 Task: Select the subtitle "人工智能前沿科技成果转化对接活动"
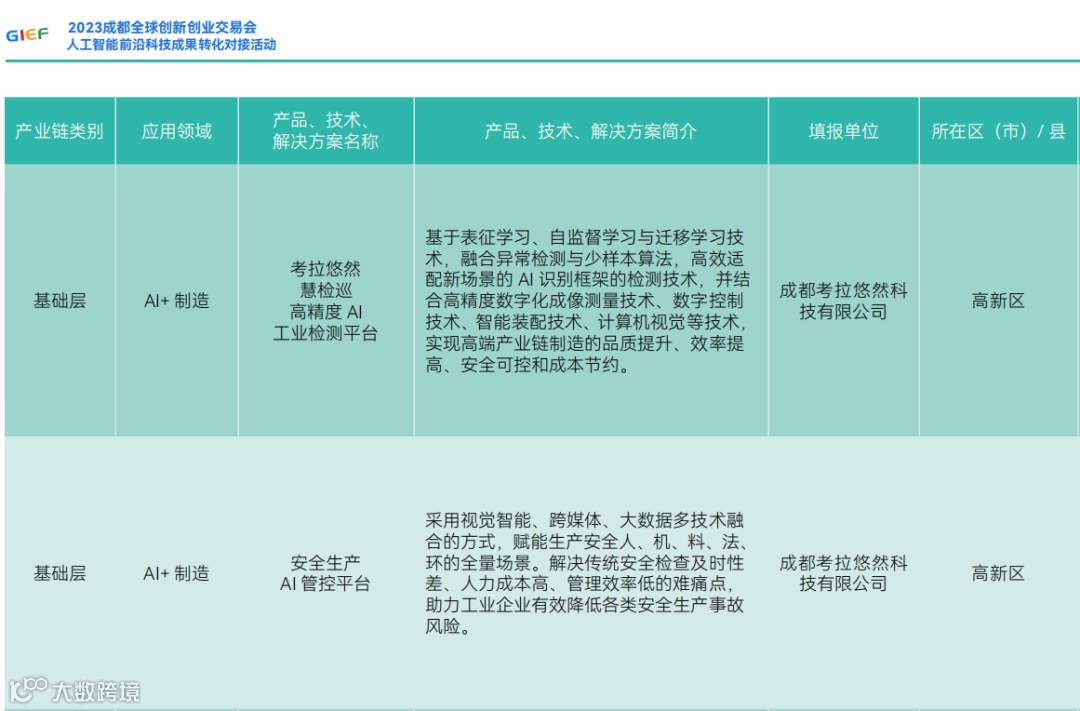pos(172,45)
